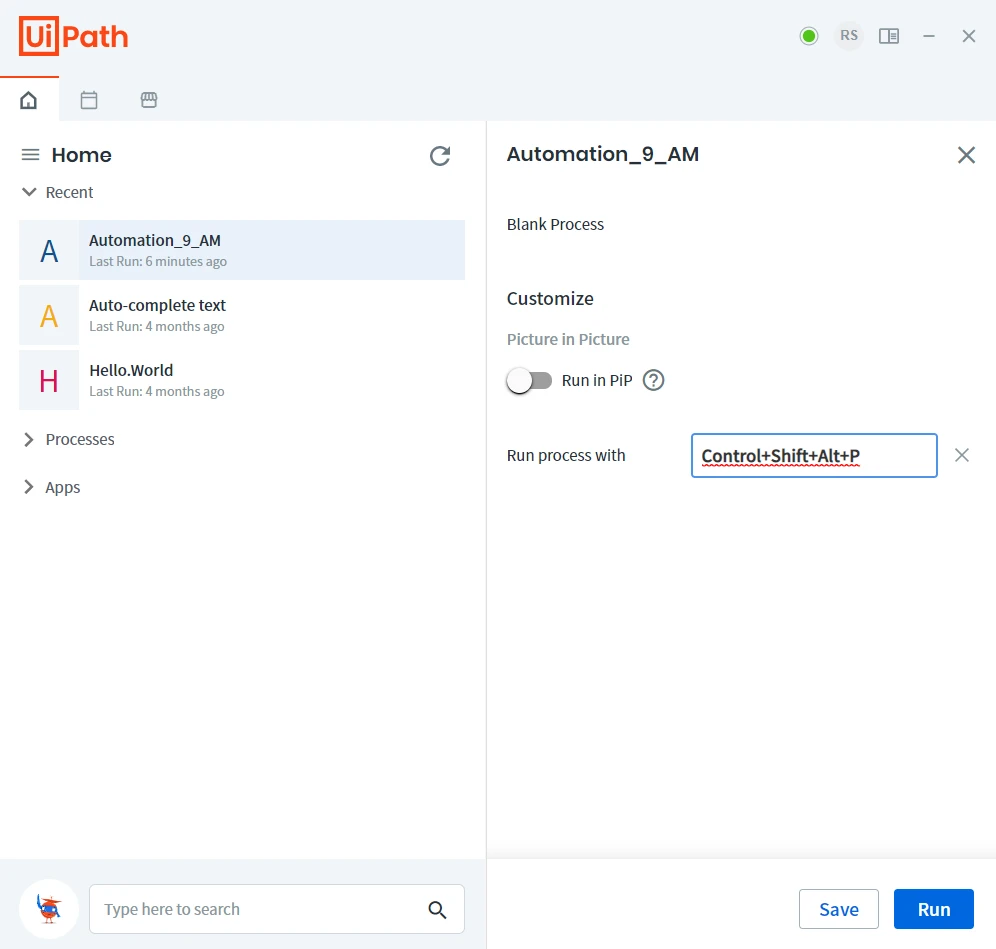Click the Control+Shift+Alt+P shortcut field

tap(814, 455)
